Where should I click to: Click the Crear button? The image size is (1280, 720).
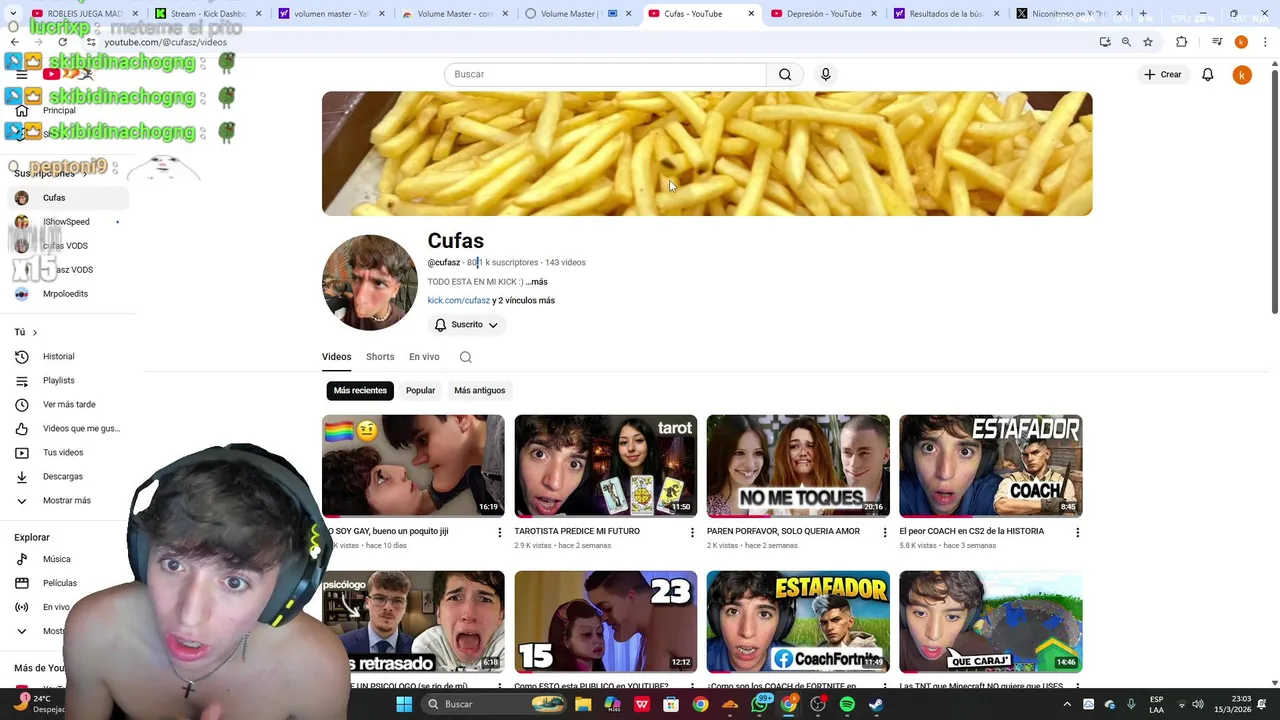click(x=1163, y=75)
